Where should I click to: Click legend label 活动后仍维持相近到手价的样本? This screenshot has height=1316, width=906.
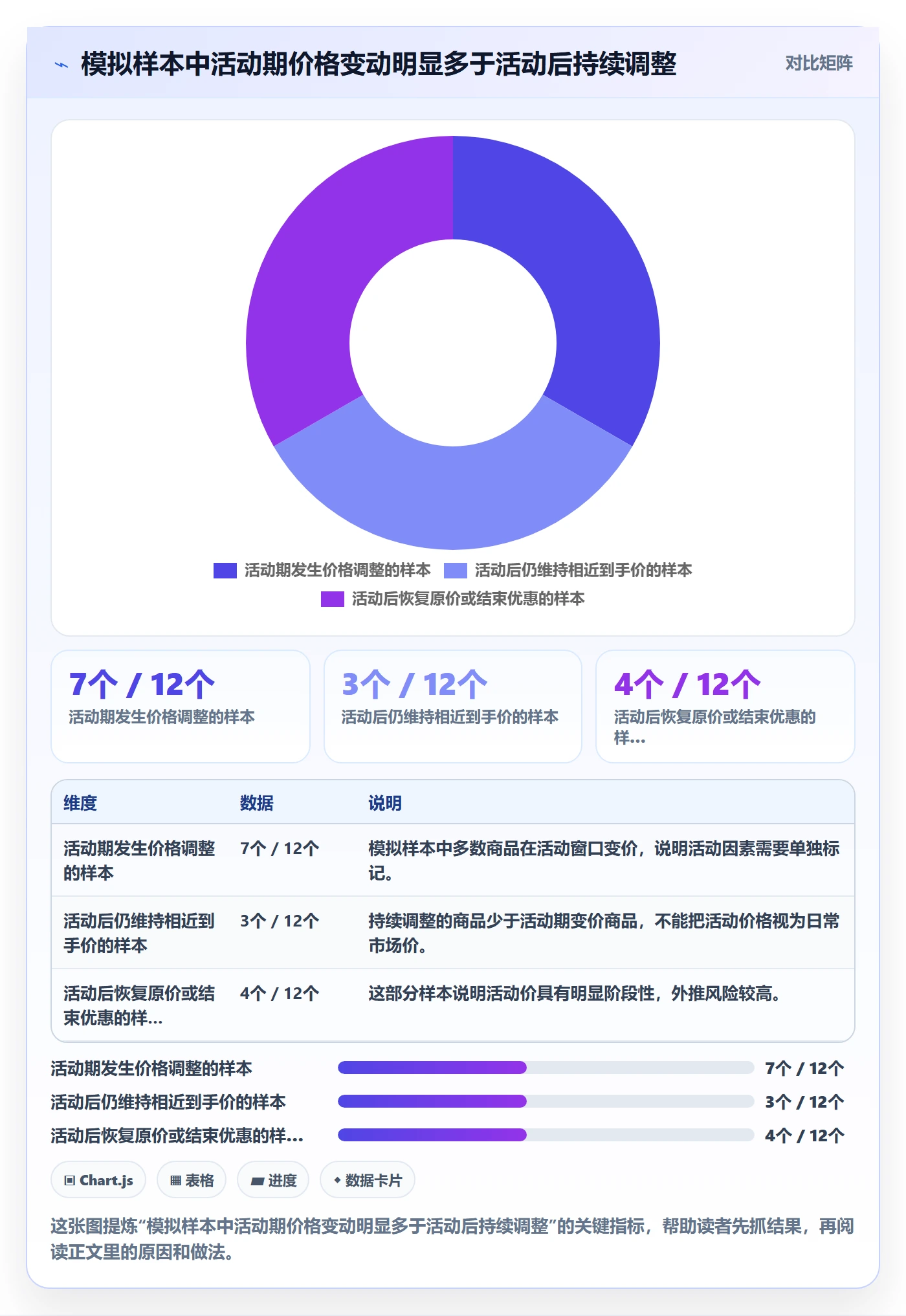(x=583, y=570)
